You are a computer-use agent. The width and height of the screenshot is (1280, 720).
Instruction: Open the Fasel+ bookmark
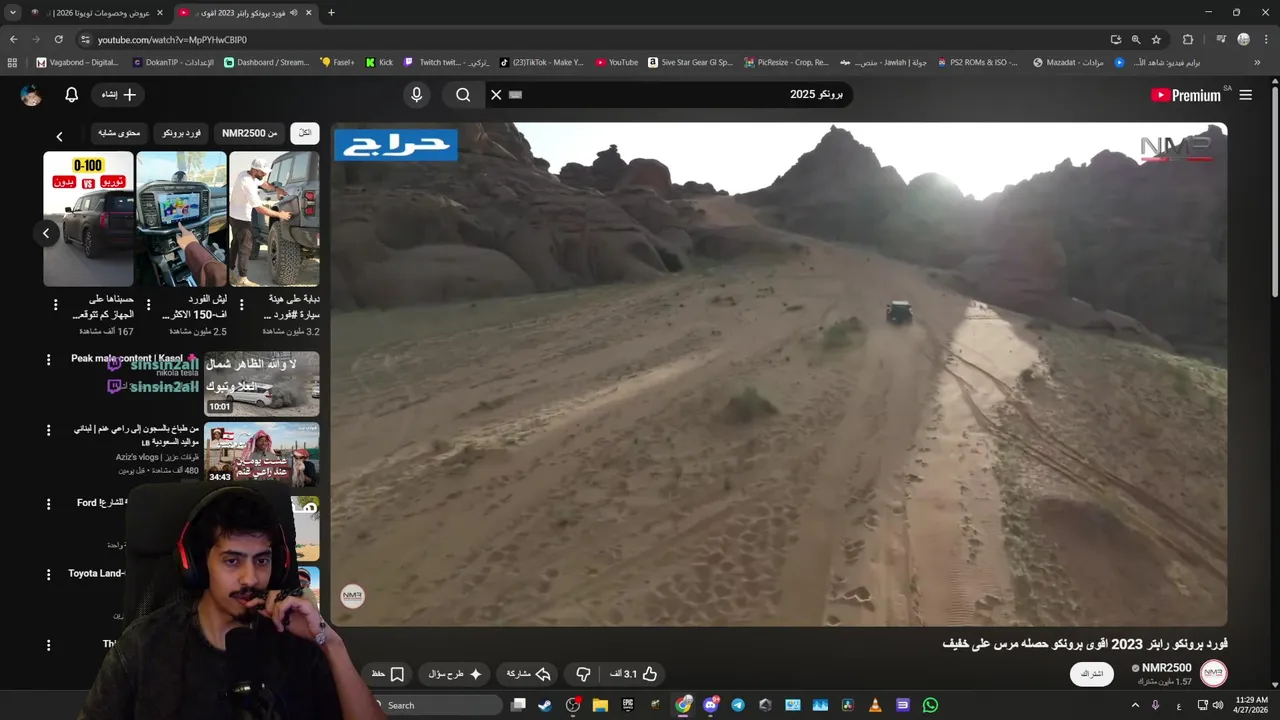pyautogui.click(x=338, y=62)
